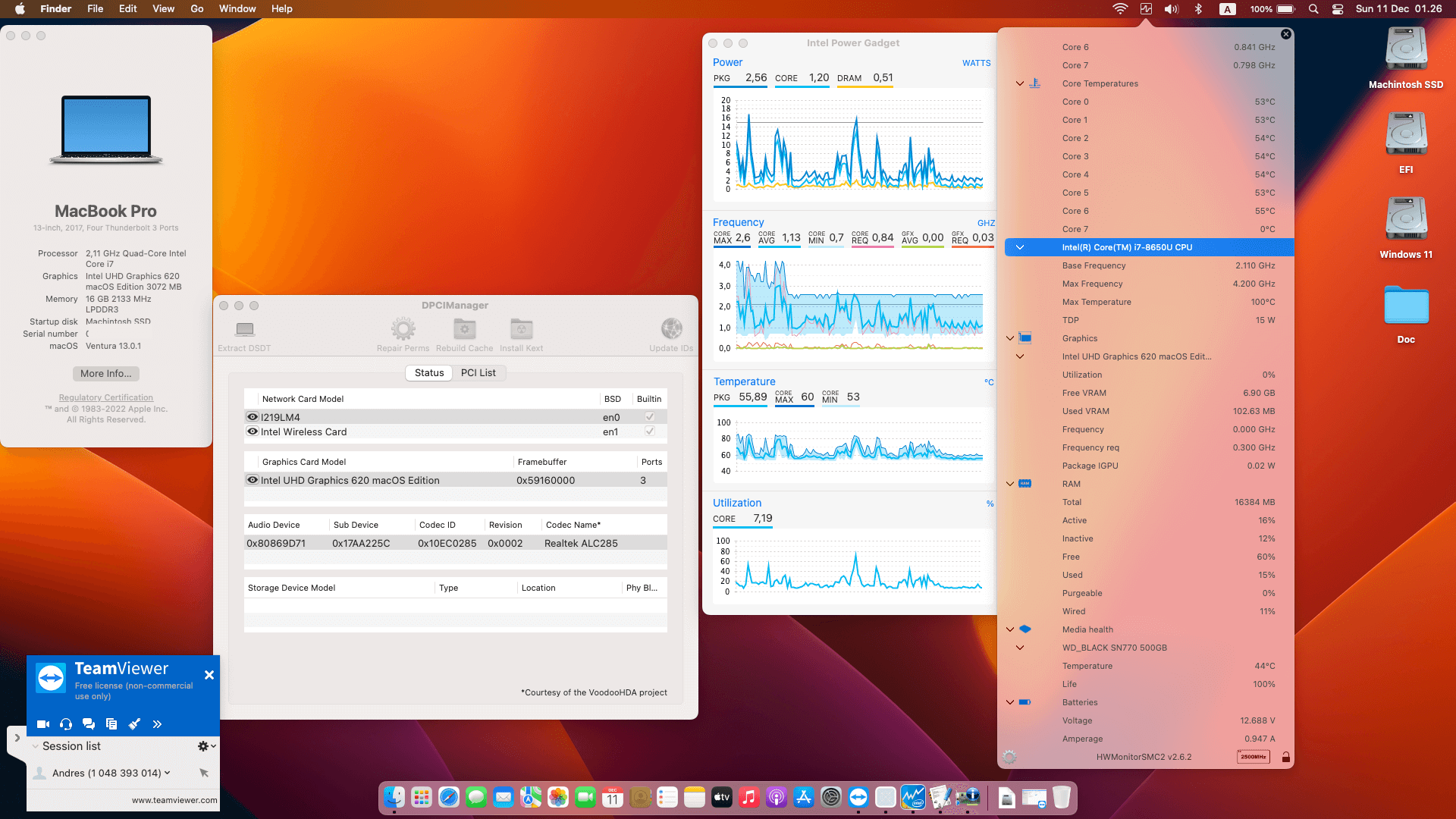Click Repair Perms gear icon in DPCIManager
This screenshot has width=1456, height=819.
pos(403,329)
